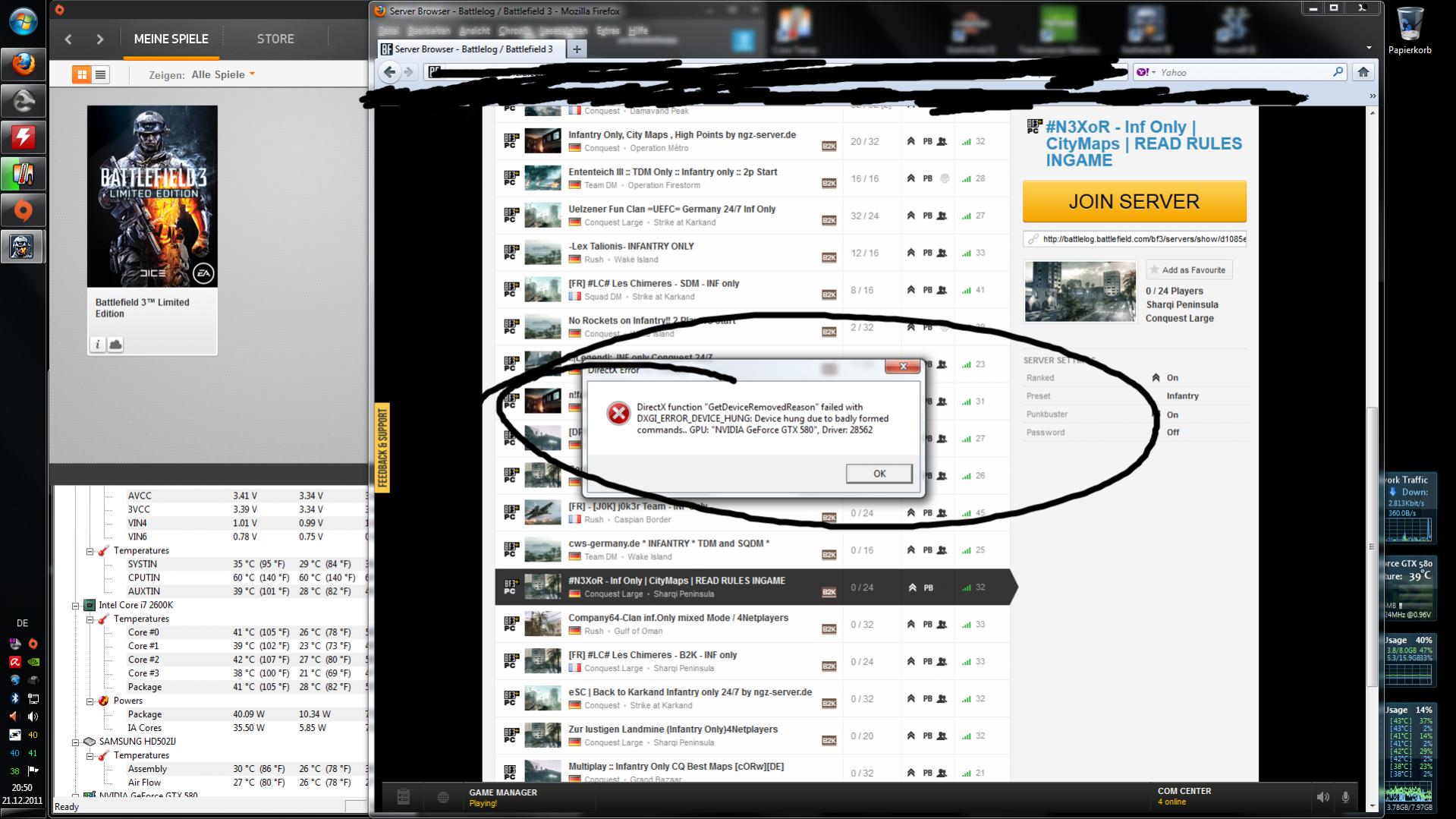This screenshot has height=819, width=1456.
Task: Open the GAME MANAGER panel
Action: click(x=502, y=797)
